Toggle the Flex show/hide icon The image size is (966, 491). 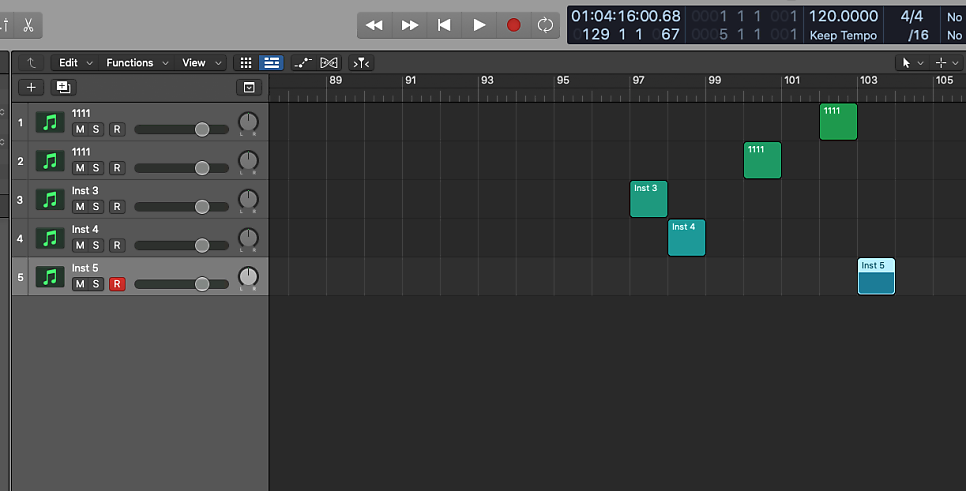(x=329, y=63)
